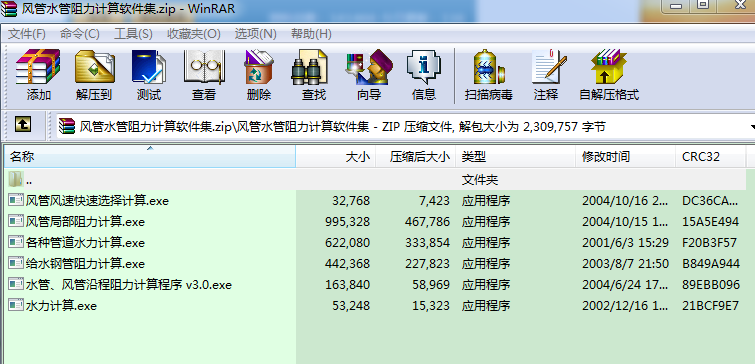Open the 选项(N) menu
The height and width of the screenshot is (364, 755).
click(256, 34)
